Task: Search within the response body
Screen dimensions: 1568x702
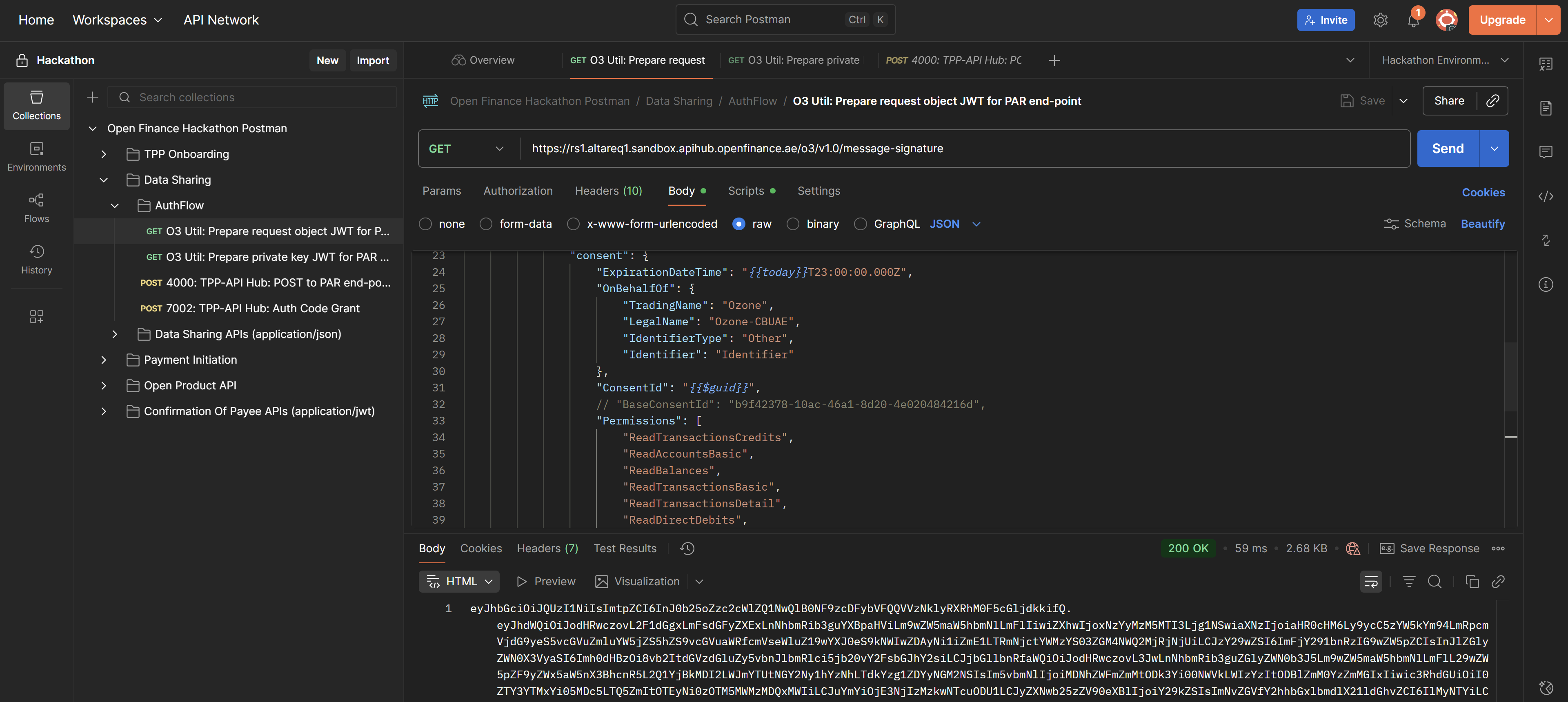Action: (x=1435, y=582)
